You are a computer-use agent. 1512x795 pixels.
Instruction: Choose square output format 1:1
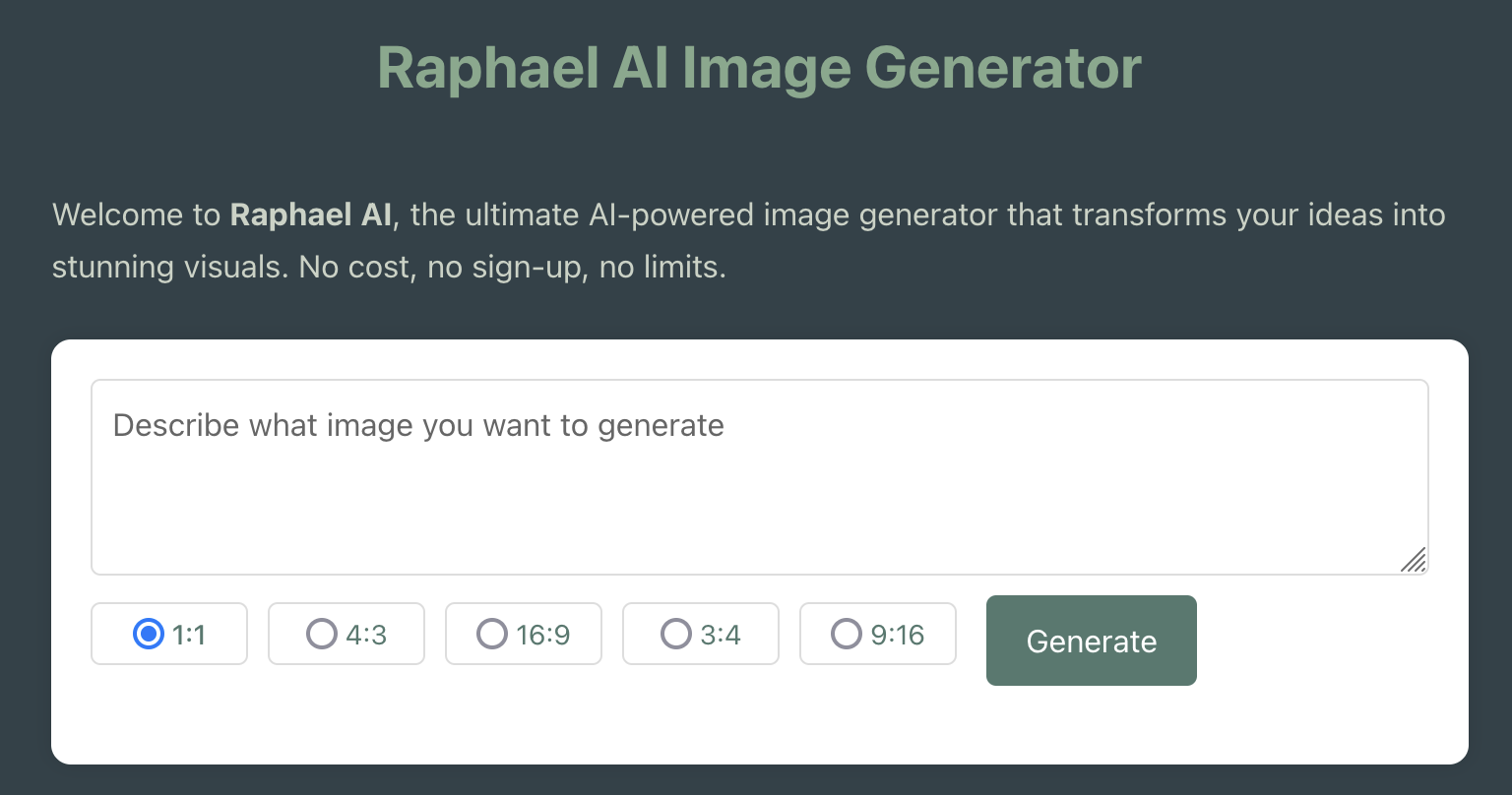pyautogui.click(x=168, y=634)
